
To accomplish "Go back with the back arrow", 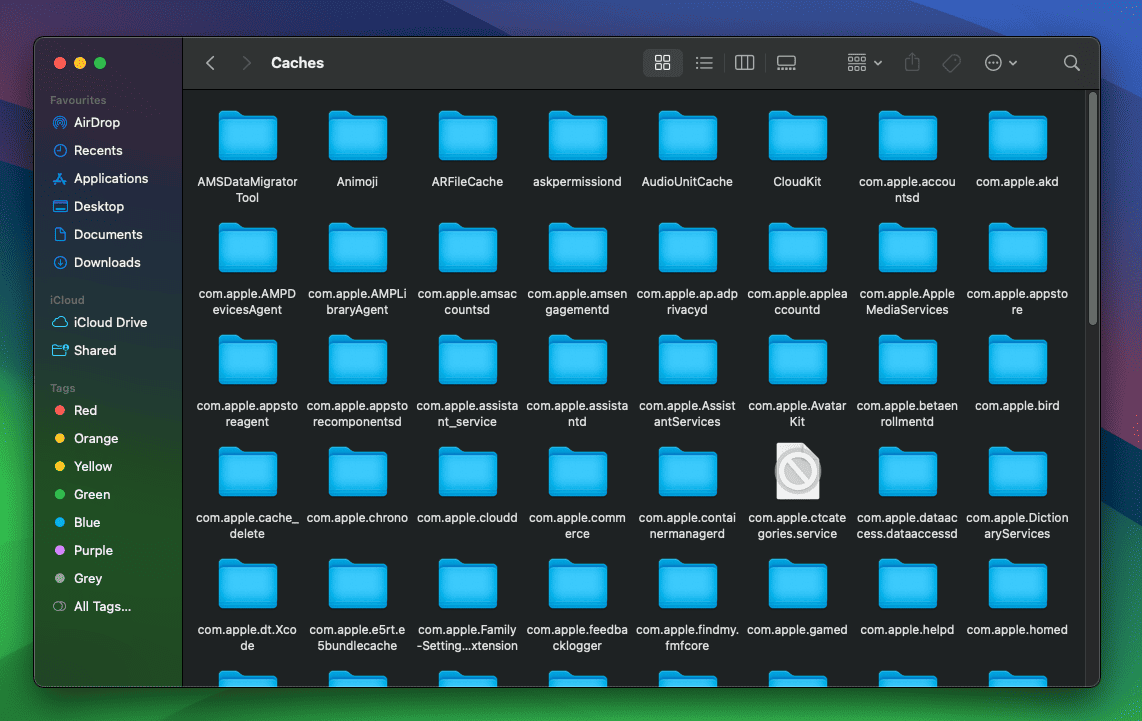I will click(210, 63).
